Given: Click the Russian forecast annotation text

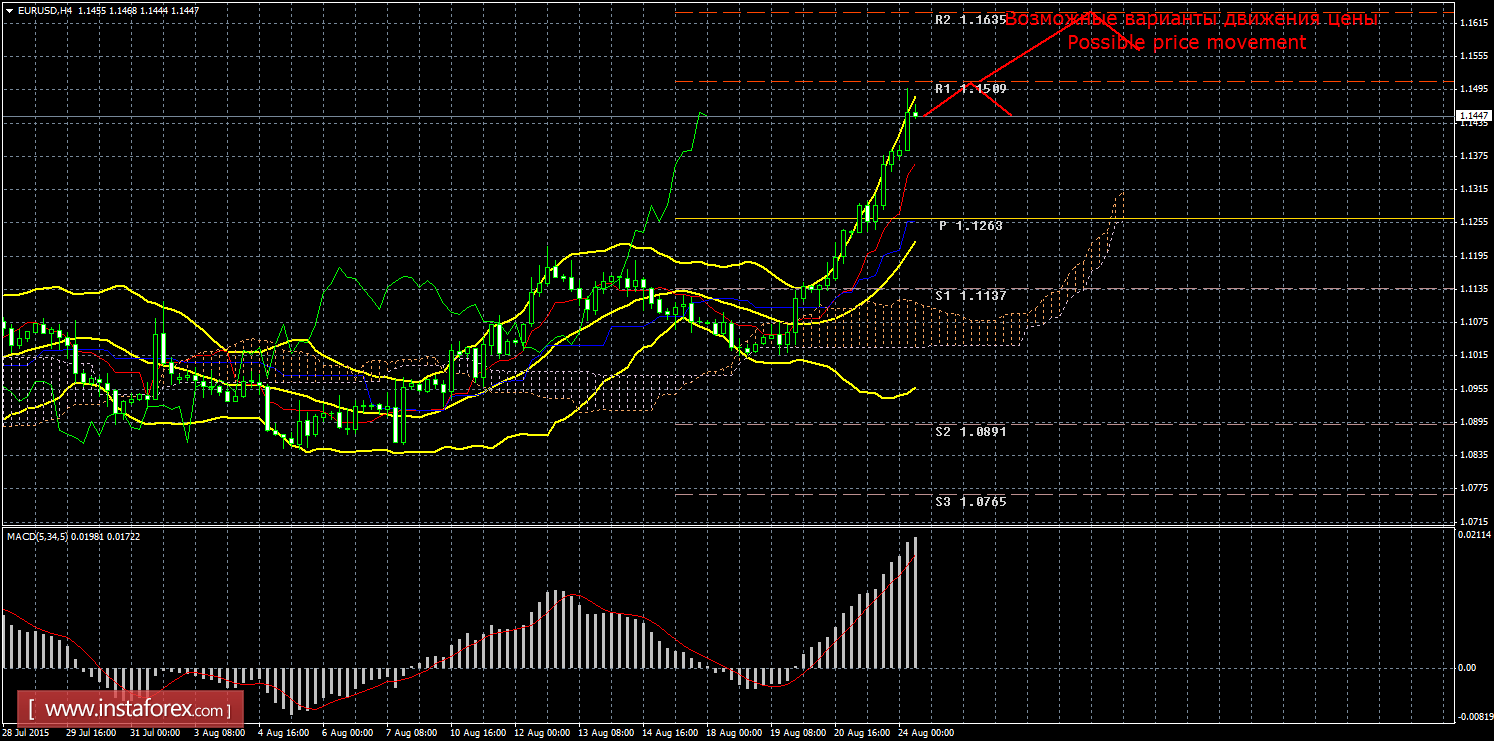Looking at the screenshot, I should click(x=1190, y=19).
